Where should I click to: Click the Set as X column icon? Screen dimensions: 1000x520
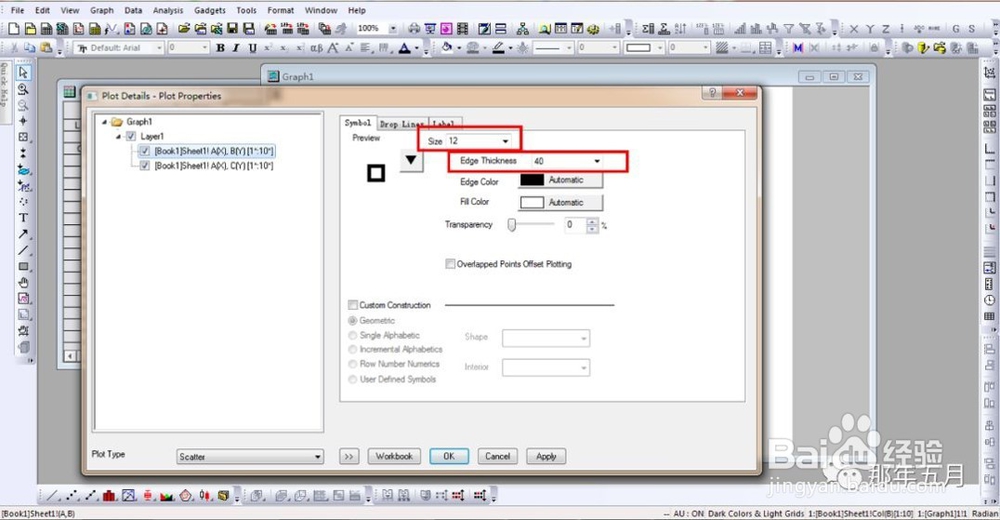(x=854, y=29)
